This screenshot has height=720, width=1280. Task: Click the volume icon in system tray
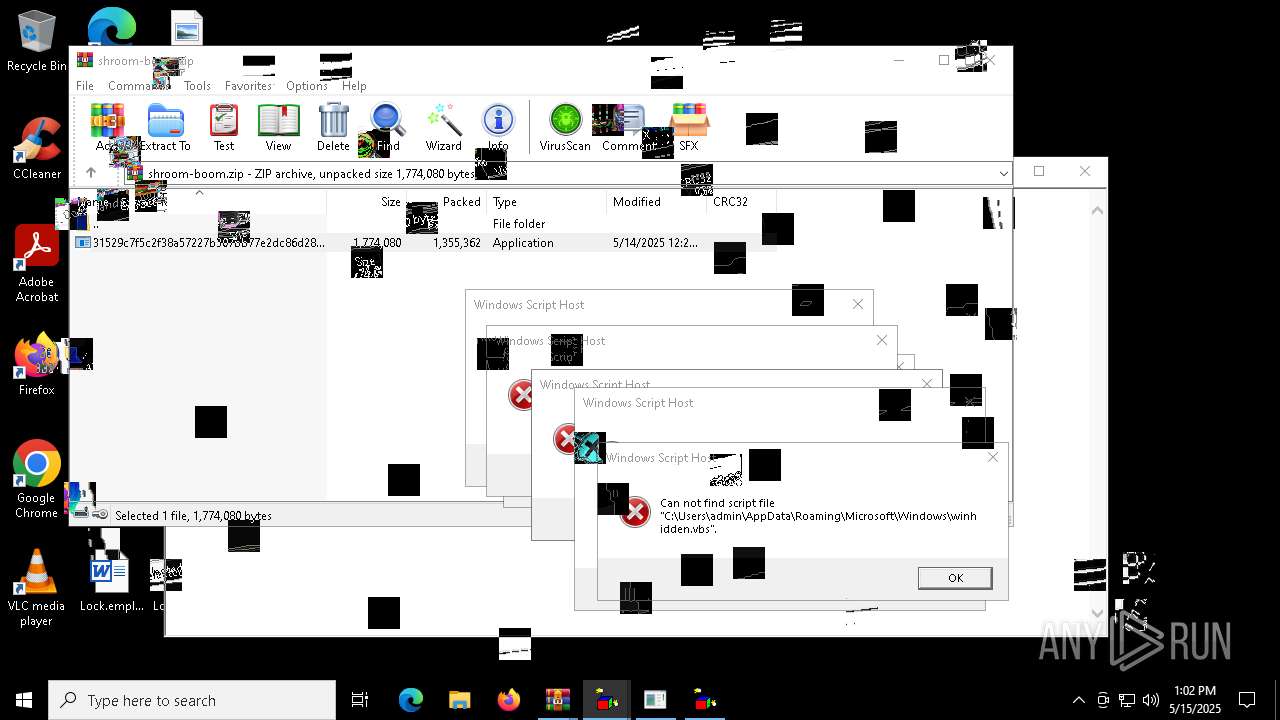(1151, 700)
